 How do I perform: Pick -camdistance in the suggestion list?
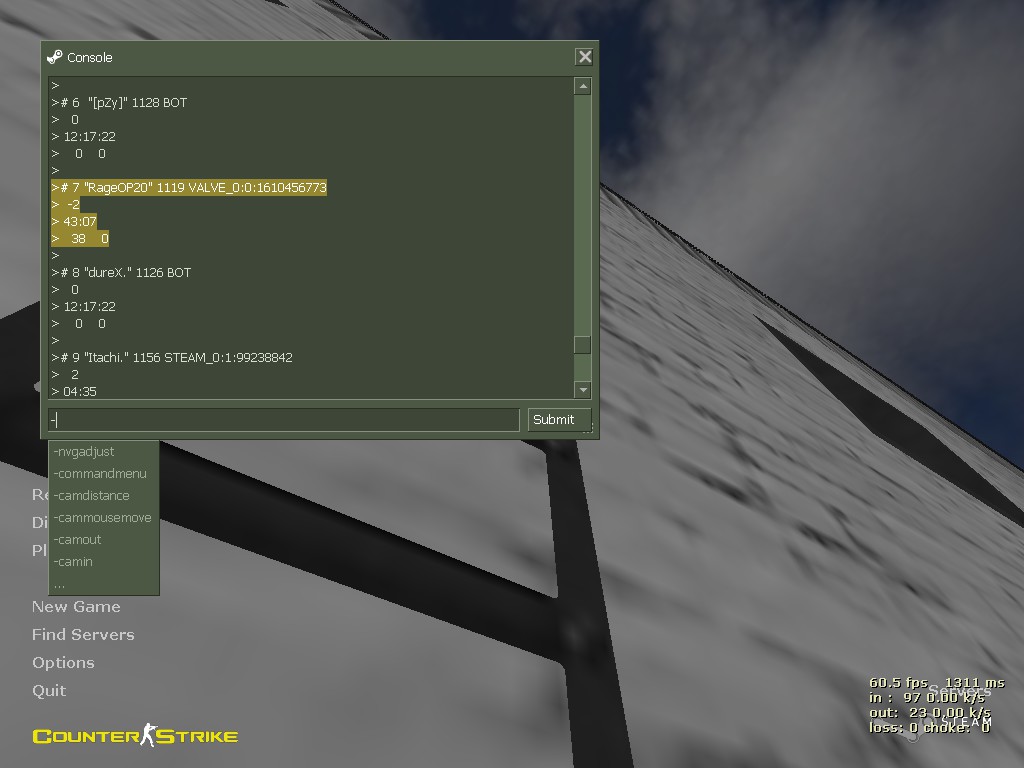(91, 496)
